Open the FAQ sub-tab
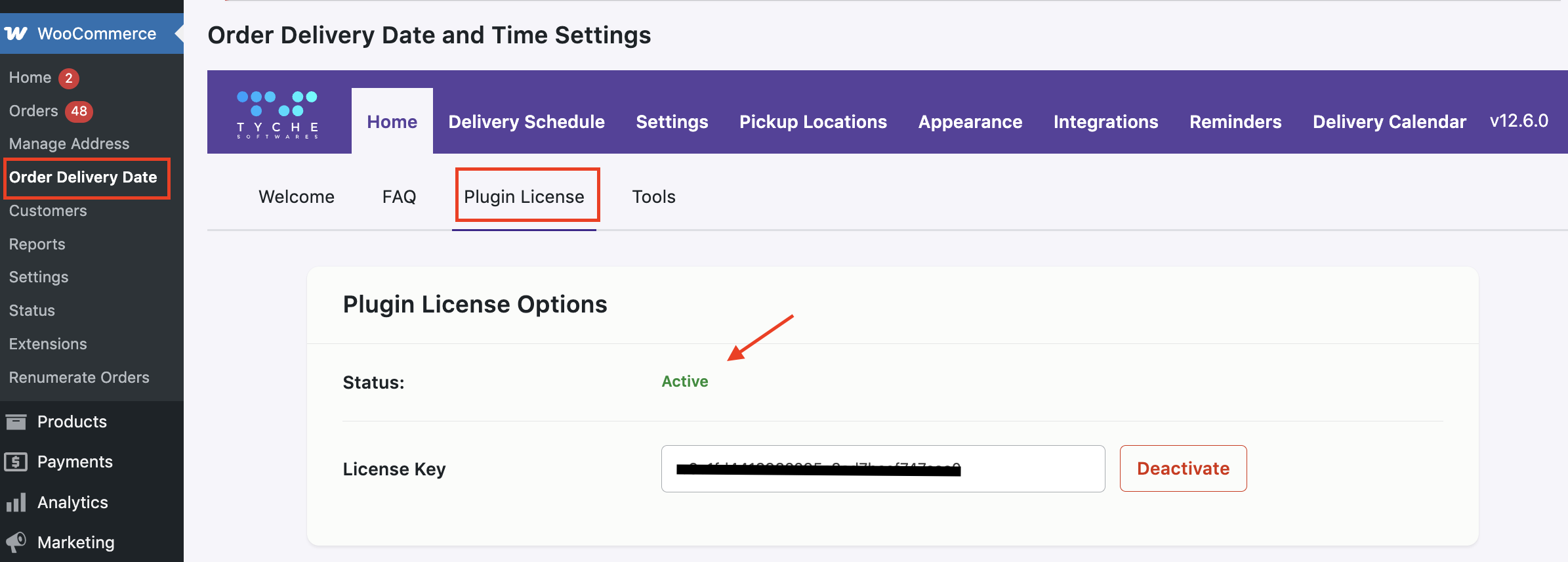1568x562 pixels. (x=400, y=197)
